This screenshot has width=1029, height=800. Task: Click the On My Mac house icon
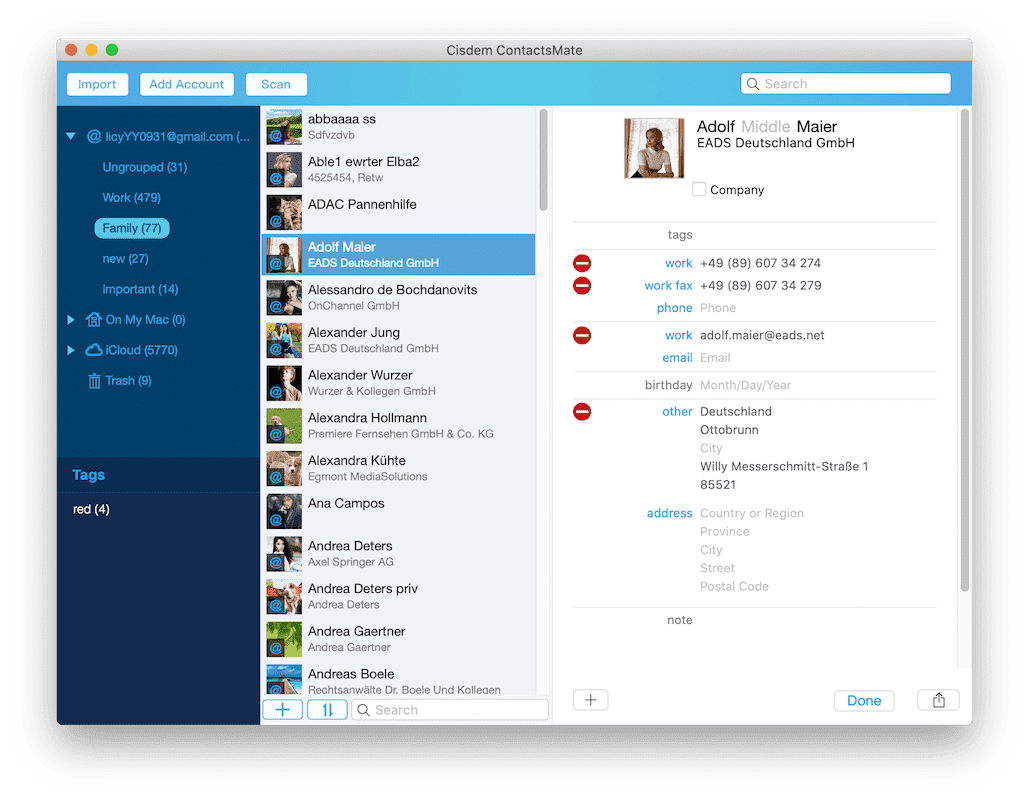click(x=94, y=320)
